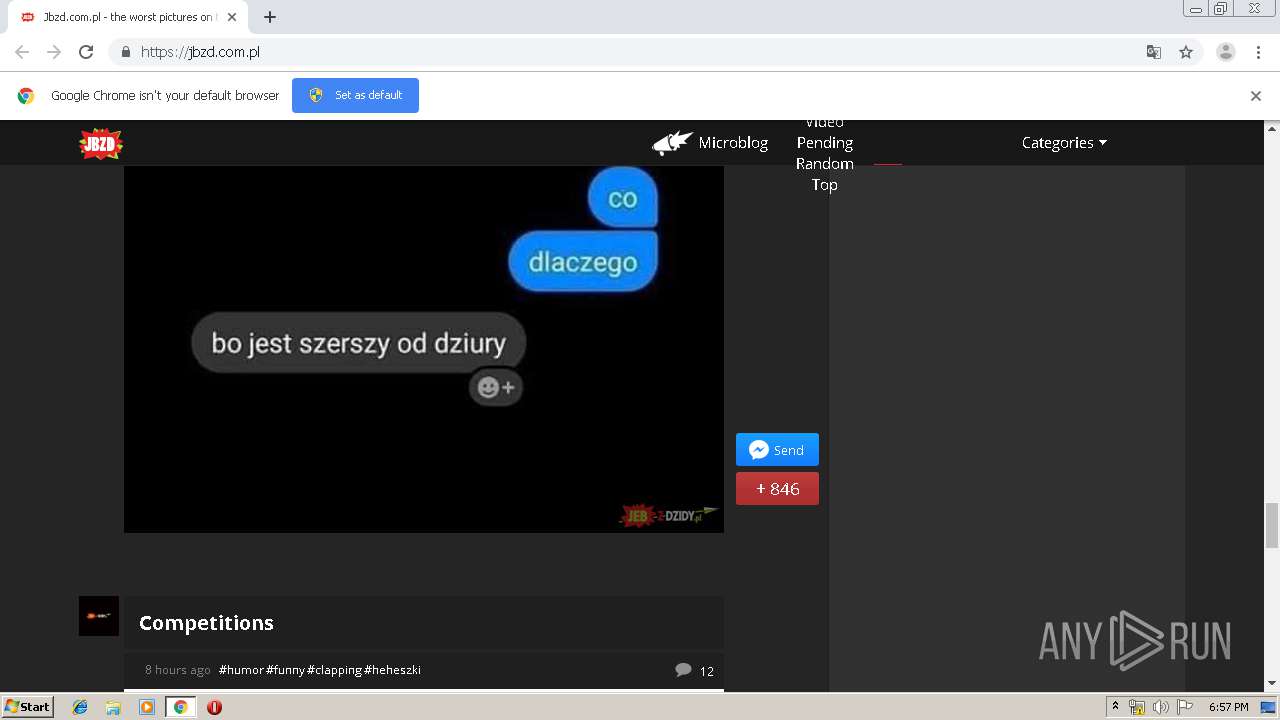Open the Action Center flag icon
The image size is (1280, 720).
point(1185,707)
